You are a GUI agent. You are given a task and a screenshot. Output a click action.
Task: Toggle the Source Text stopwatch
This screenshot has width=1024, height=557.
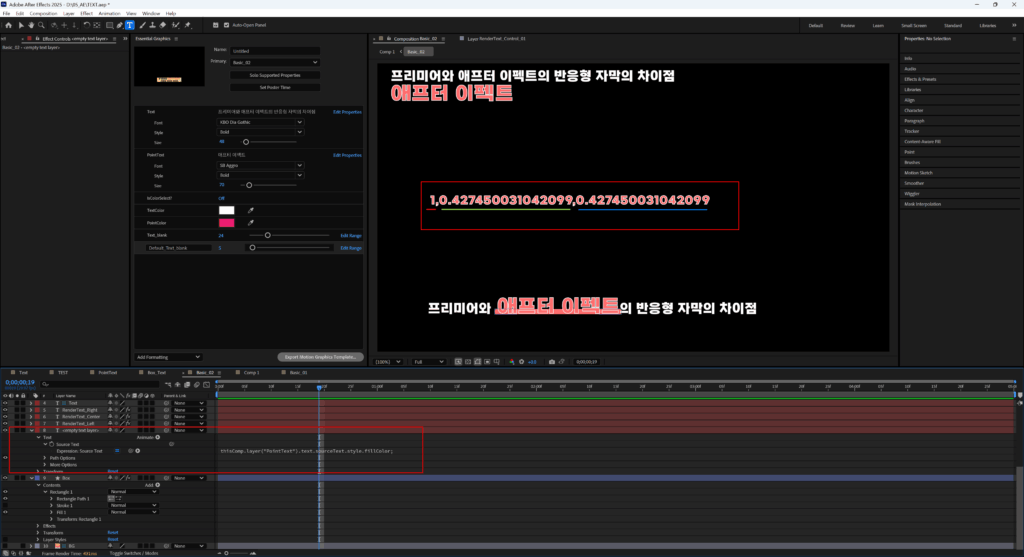(52, 444)
